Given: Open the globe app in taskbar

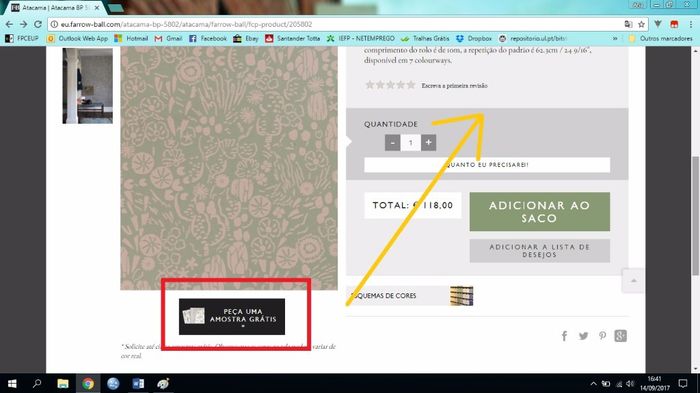Looking at the screenshot, I should pyautogui.click(x=113, y=384).
